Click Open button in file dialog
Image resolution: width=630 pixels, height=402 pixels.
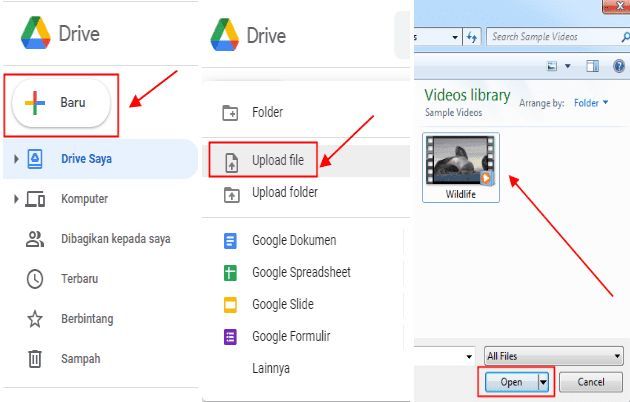coord(511,382)
